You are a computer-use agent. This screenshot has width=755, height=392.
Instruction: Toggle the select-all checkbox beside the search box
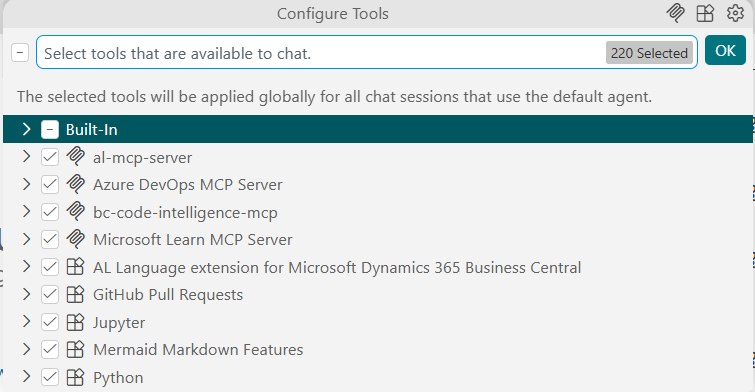(x=20, y=52)
